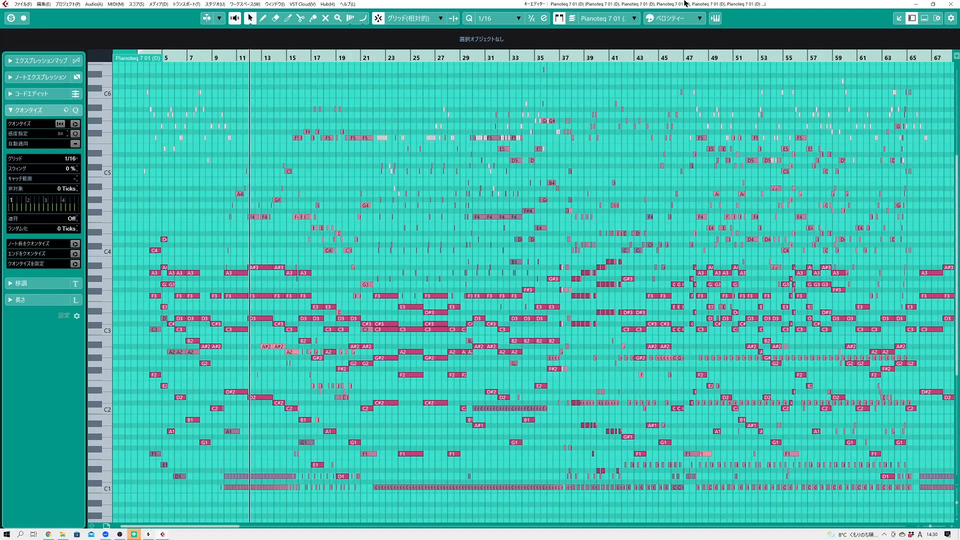This screenshot has height=540, width=960.
Task: Open inspector 設定 gear icon
Action: [x=77, y=316]
